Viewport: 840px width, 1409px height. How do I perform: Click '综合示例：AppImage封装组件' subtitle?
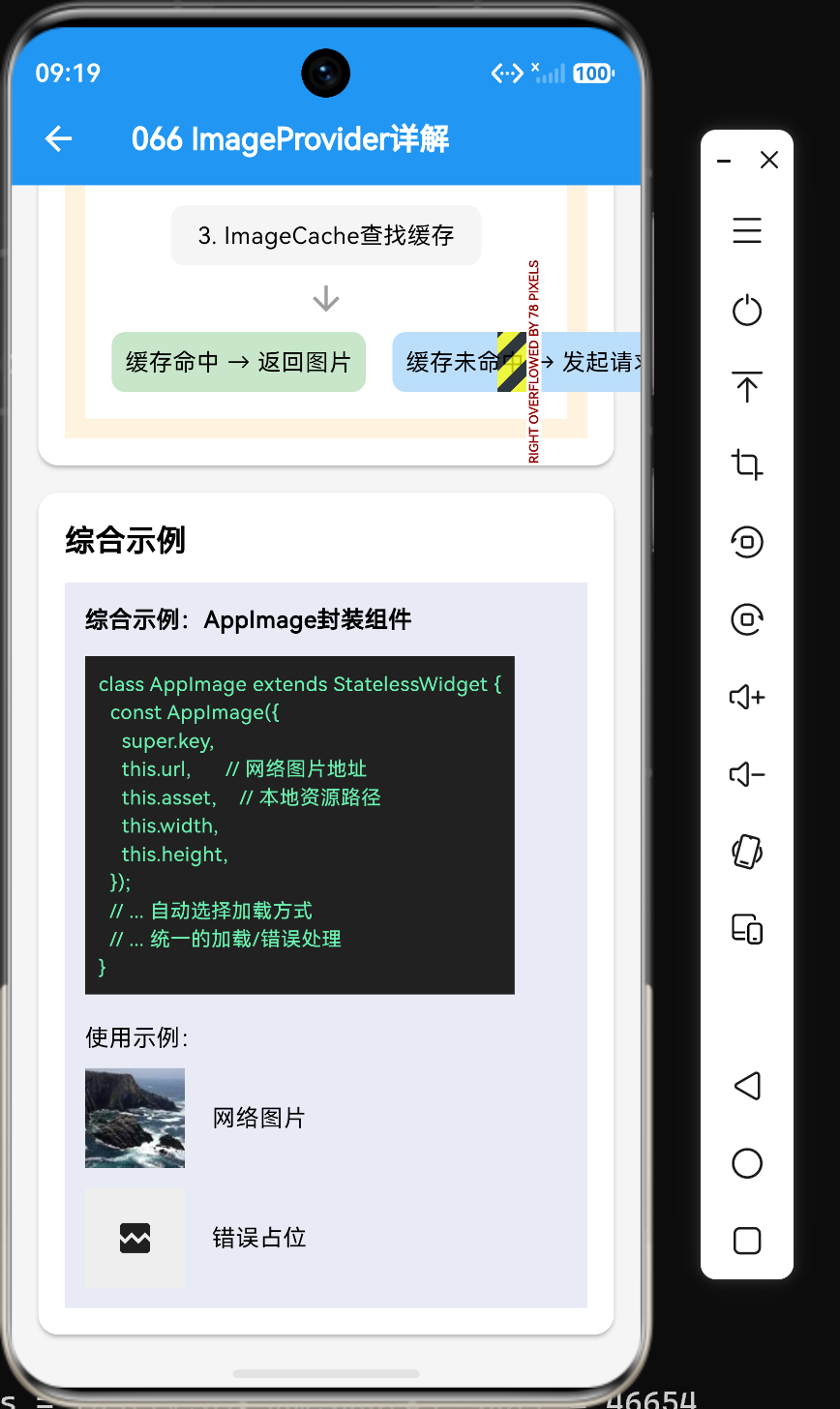249,619
